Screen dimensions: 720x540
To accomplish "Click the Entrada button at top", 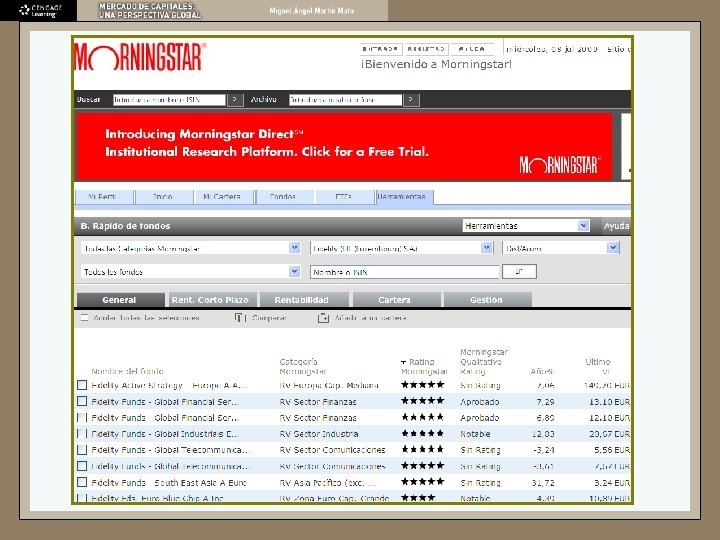I will [x=380, y=49].
